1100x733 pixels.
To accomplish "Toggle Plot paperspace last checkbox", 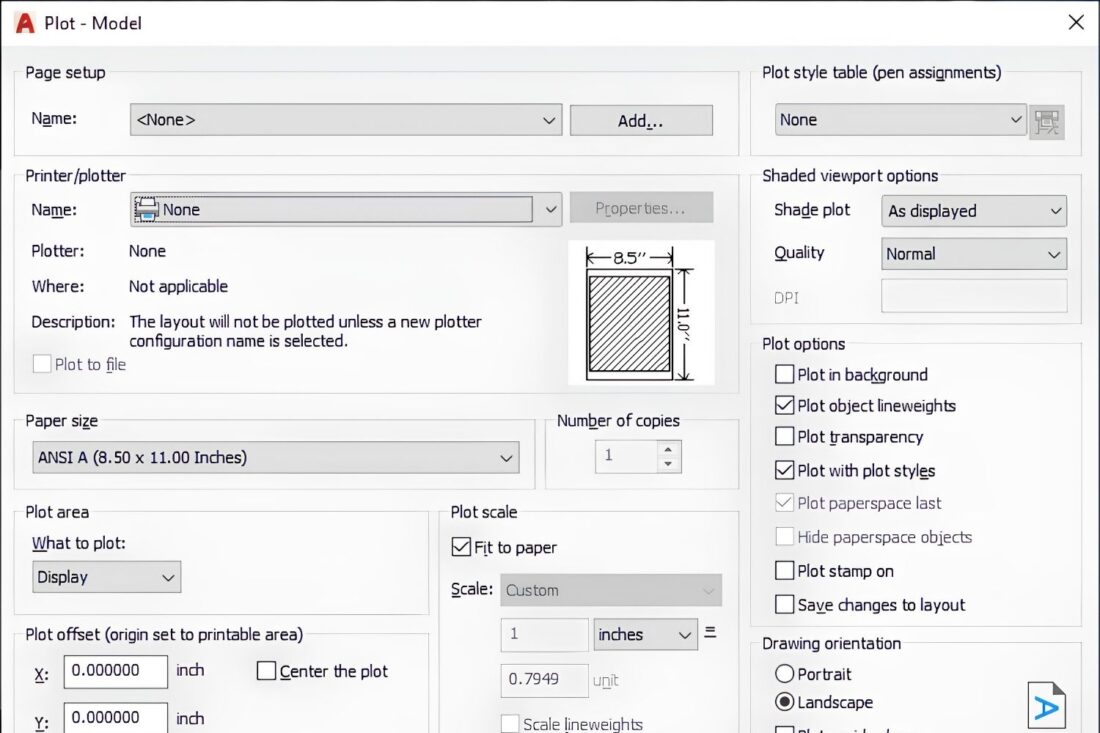I will coord(784,502).
